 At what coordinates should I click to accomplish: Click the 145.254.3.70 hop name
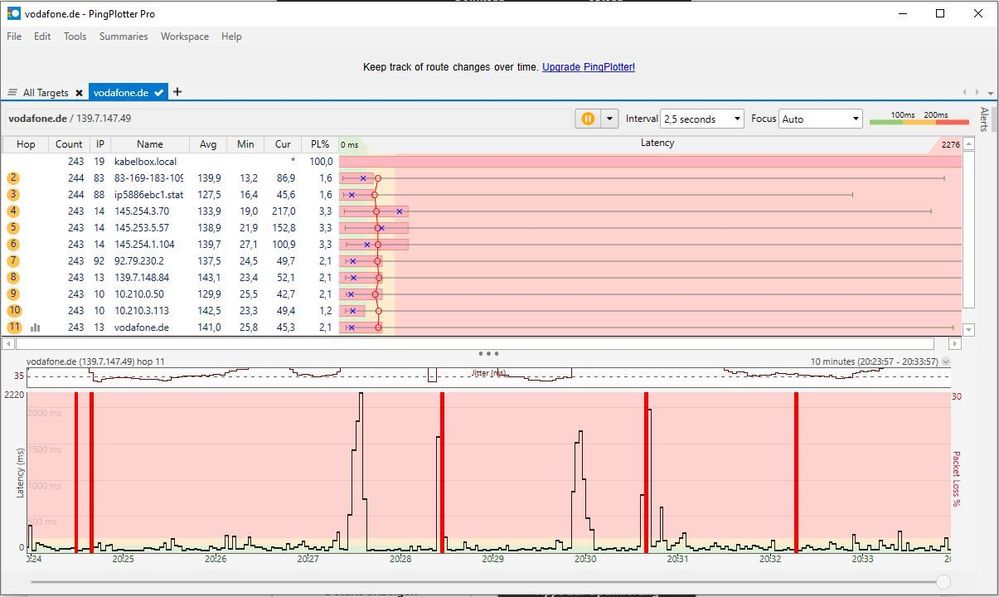point(142,211)
